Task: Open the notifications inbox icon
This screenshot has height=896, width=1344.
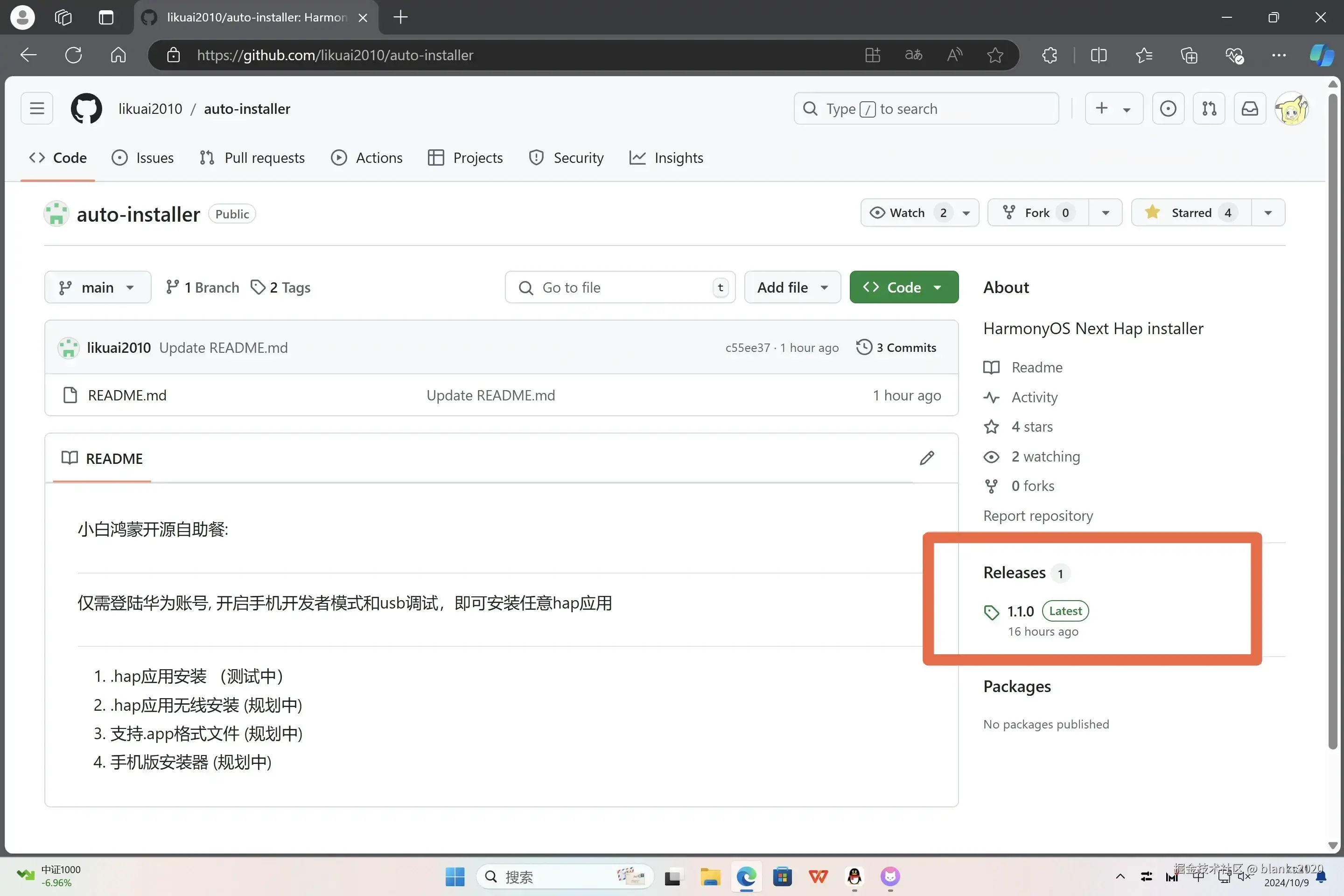Action: coord(1250,109)
